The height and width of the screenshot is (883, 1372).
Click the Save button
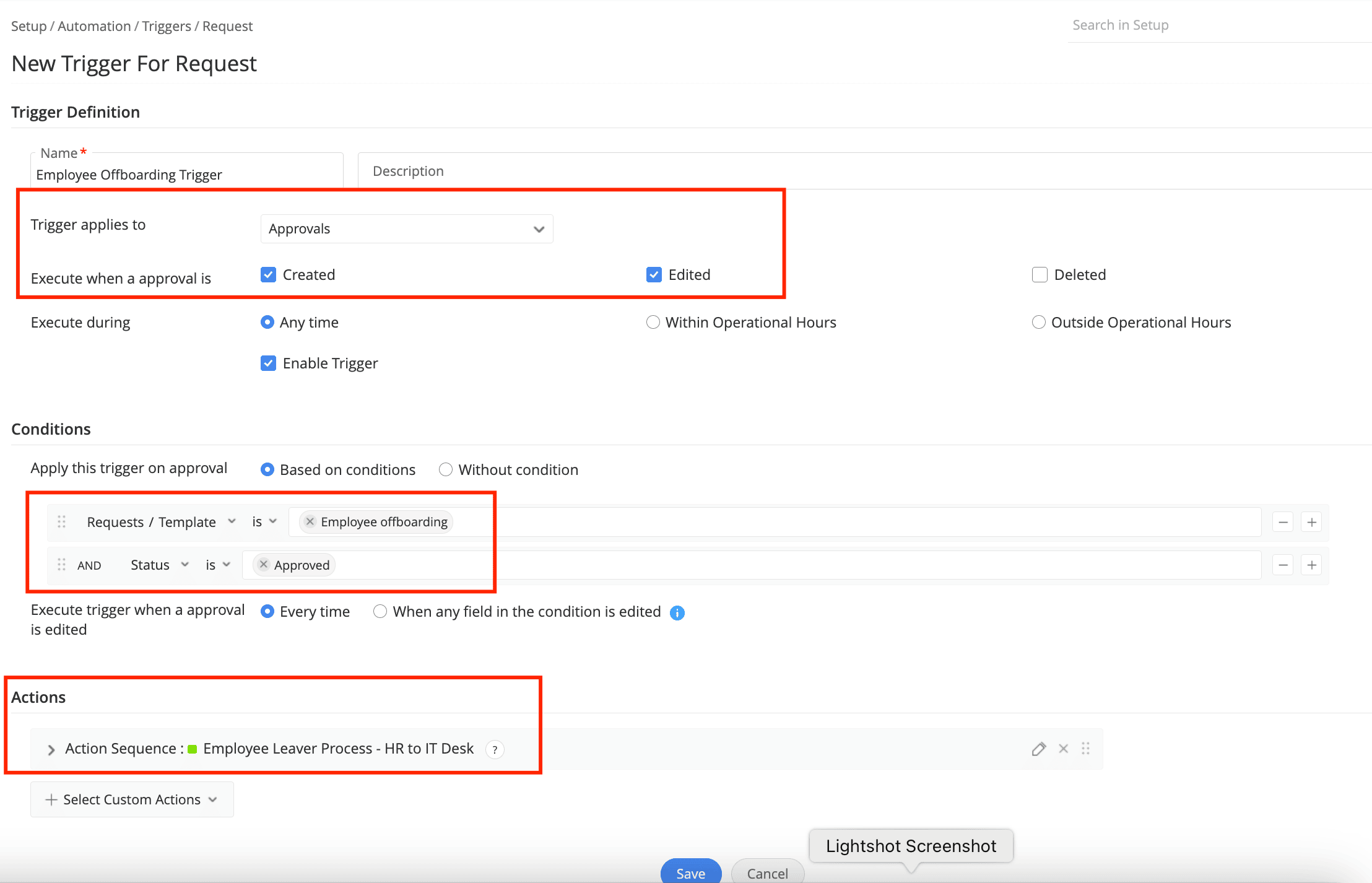click(x=690, y=872)
